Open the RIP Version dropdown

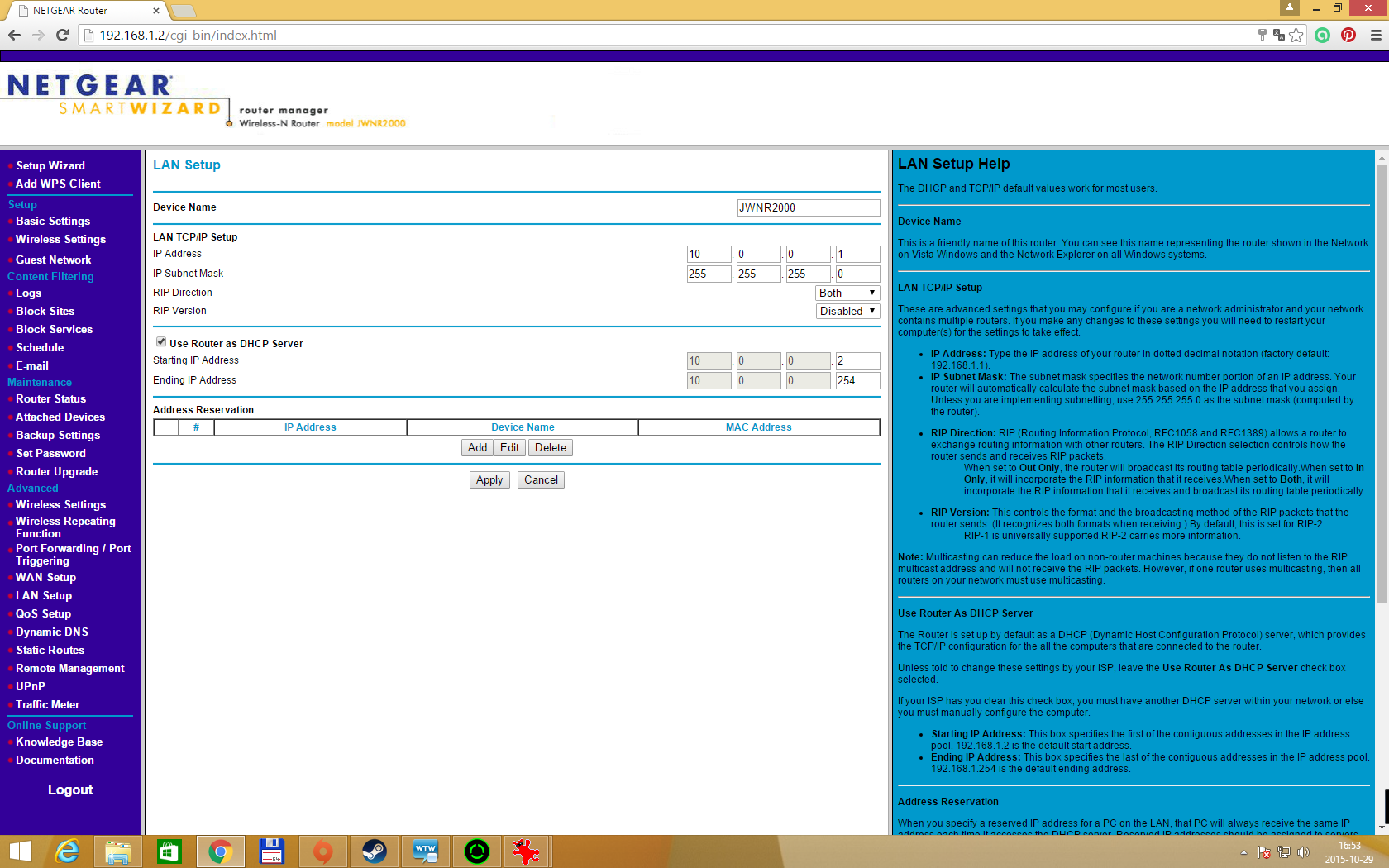click(x=847, y=311)
